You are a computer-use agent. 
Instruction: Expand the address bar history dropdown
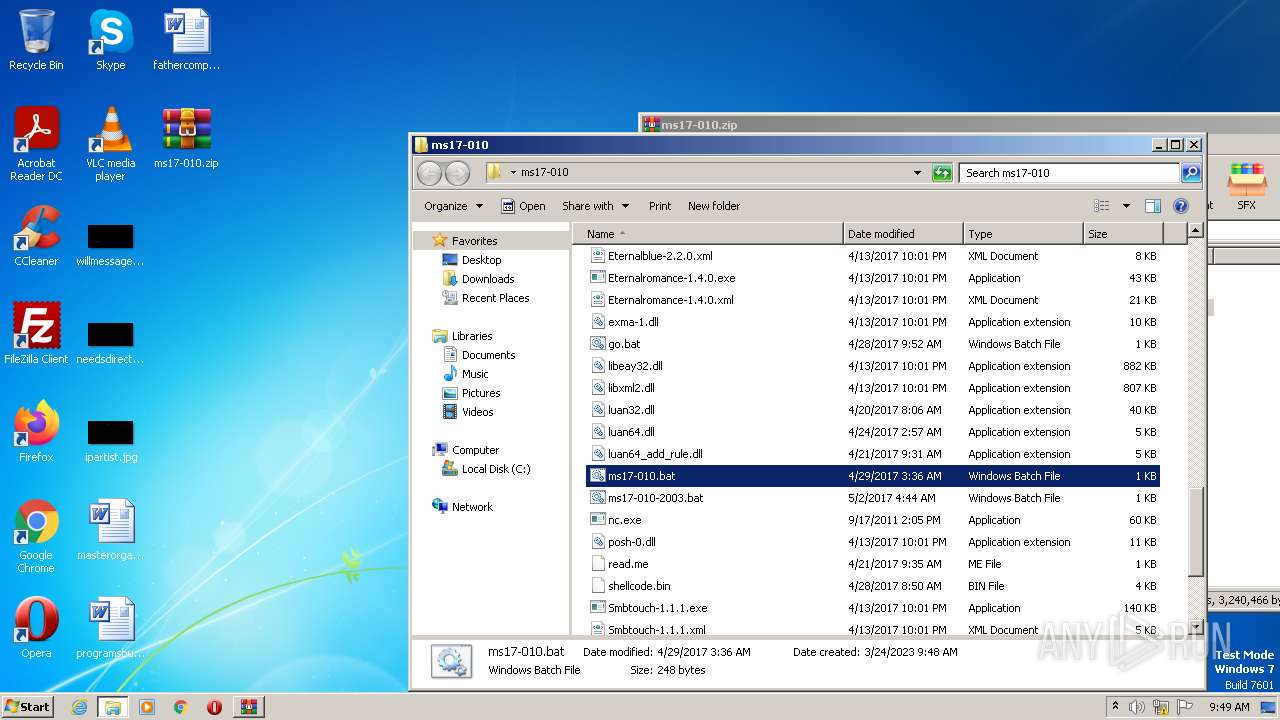(917, 173)
